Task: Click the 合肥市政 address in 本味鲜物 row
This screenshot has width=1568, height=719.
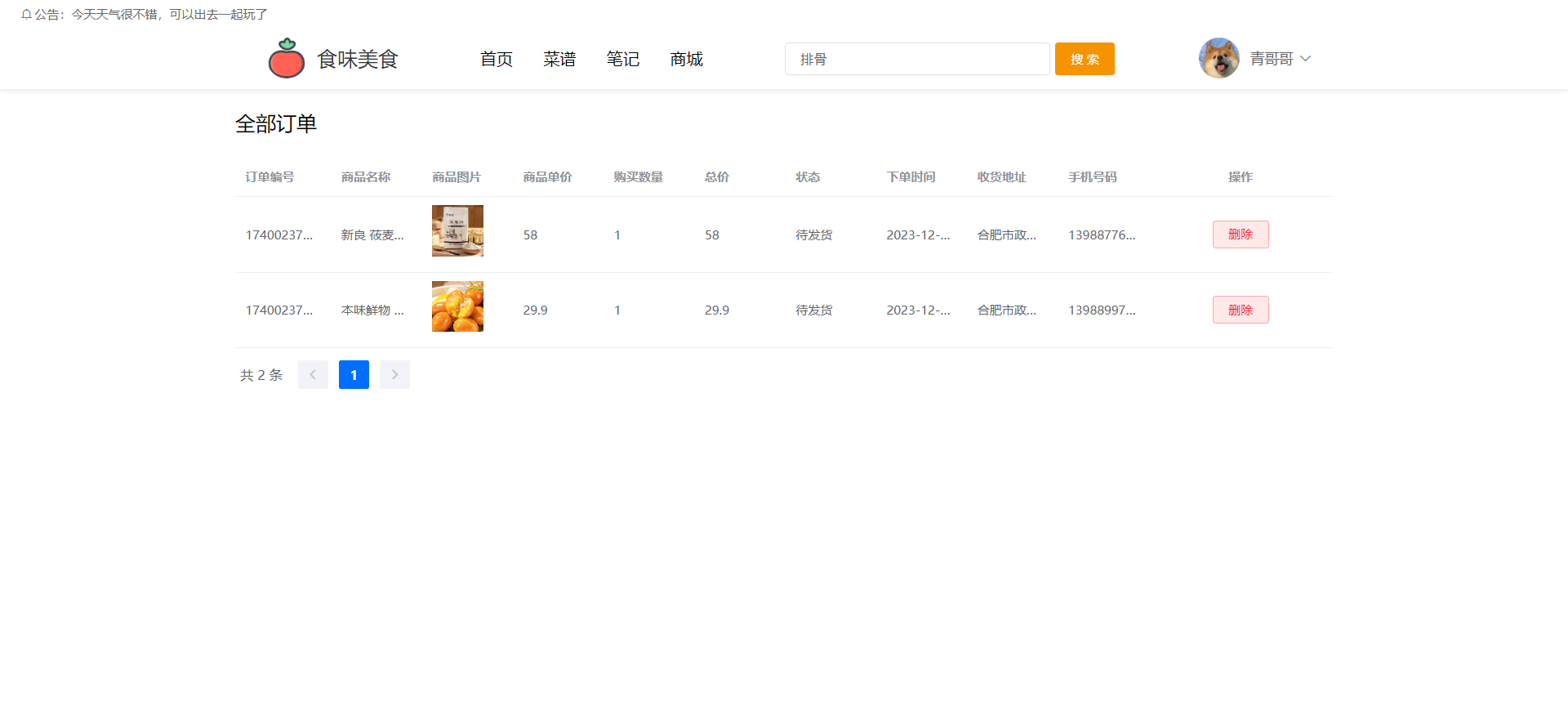Action: click(1007, 310)
